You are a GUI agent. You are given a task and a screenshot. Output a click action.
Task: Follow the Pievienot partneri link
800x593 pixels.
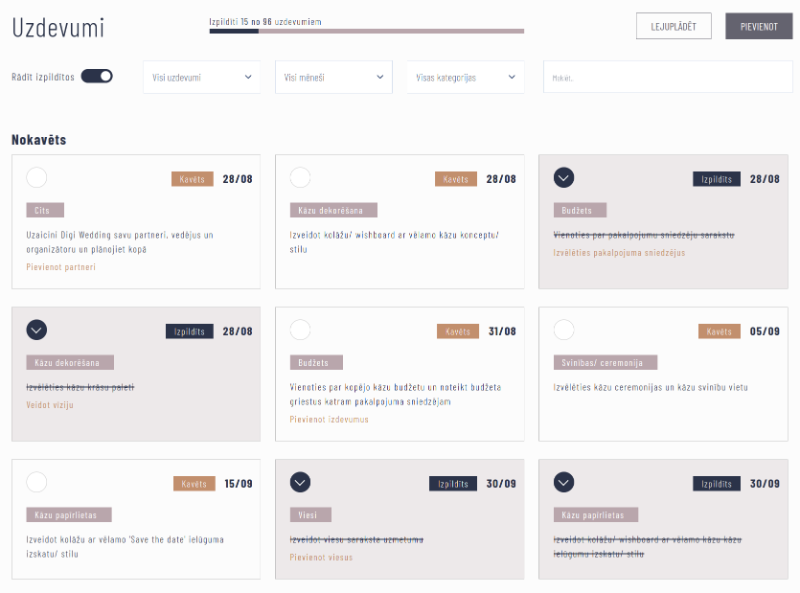61,267
